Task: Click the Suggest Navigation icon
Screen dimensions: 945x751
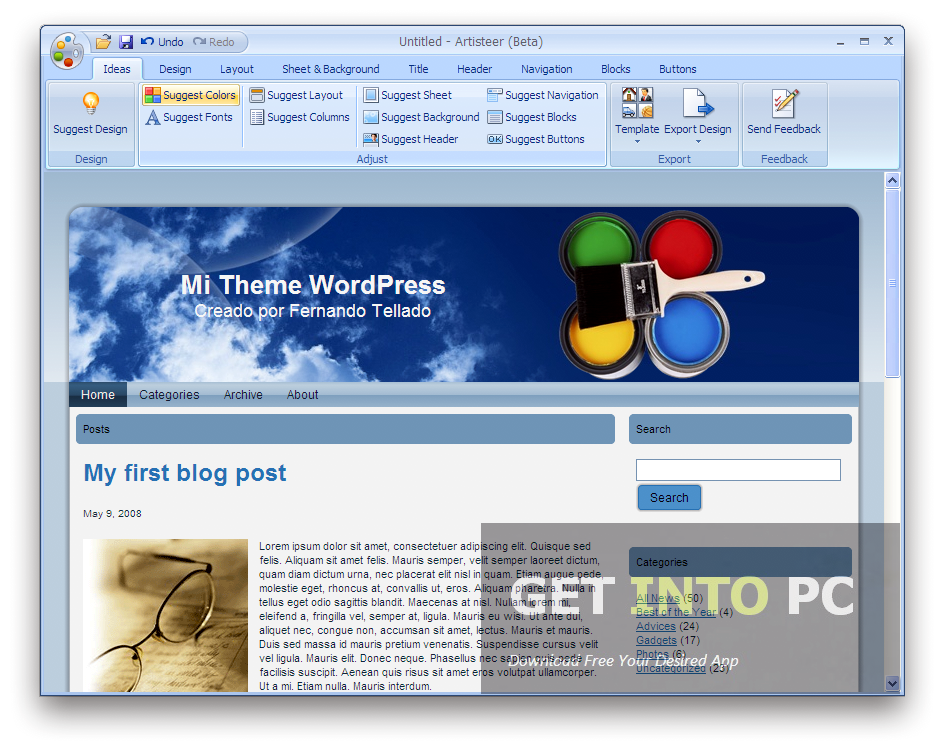Action: pyautogui.click(x=495, y=95)
